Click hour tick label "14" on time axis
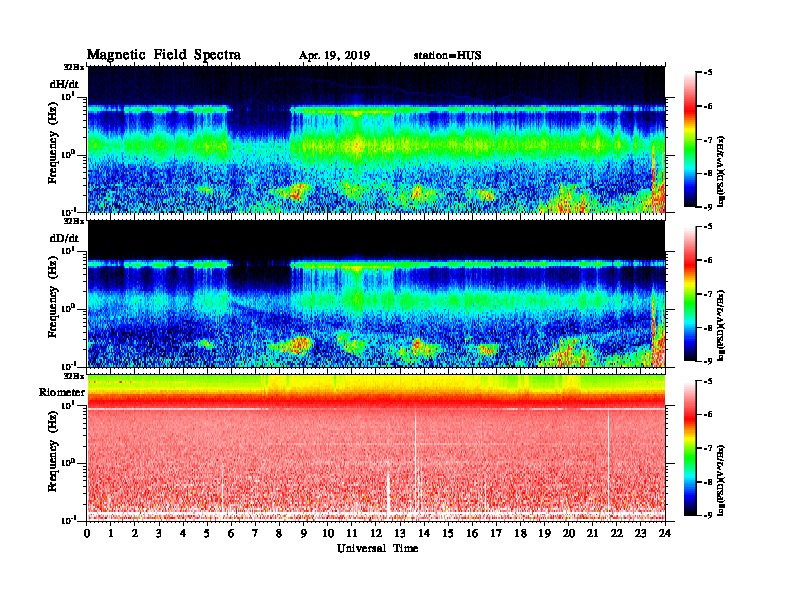 pyautogui.click(x=424, y=533)
